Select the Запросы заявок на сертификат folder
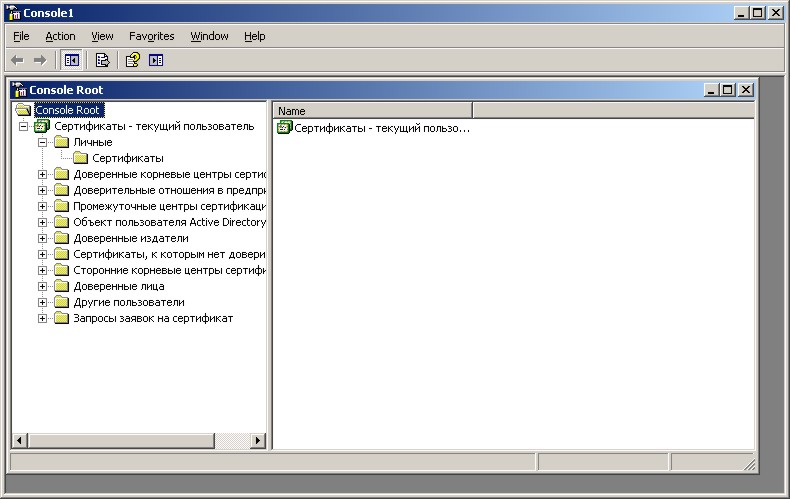Image resolution: width=790 pixels, height=499 pixels. tap(152, 318)
